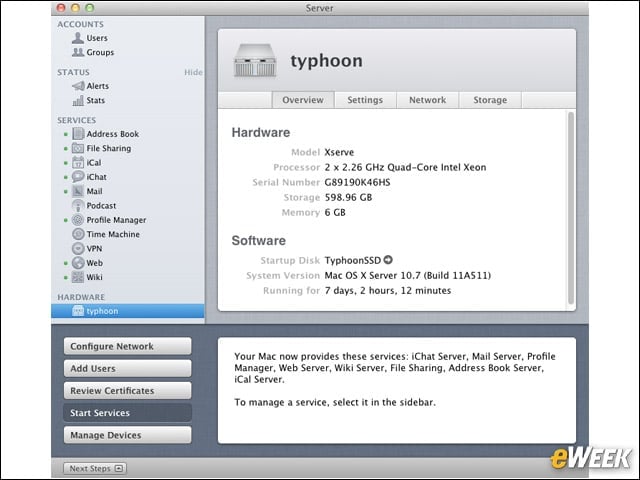The image size is (640, 480).
Task: Click the Stats bar chart icon
Action: pos(78,100)
